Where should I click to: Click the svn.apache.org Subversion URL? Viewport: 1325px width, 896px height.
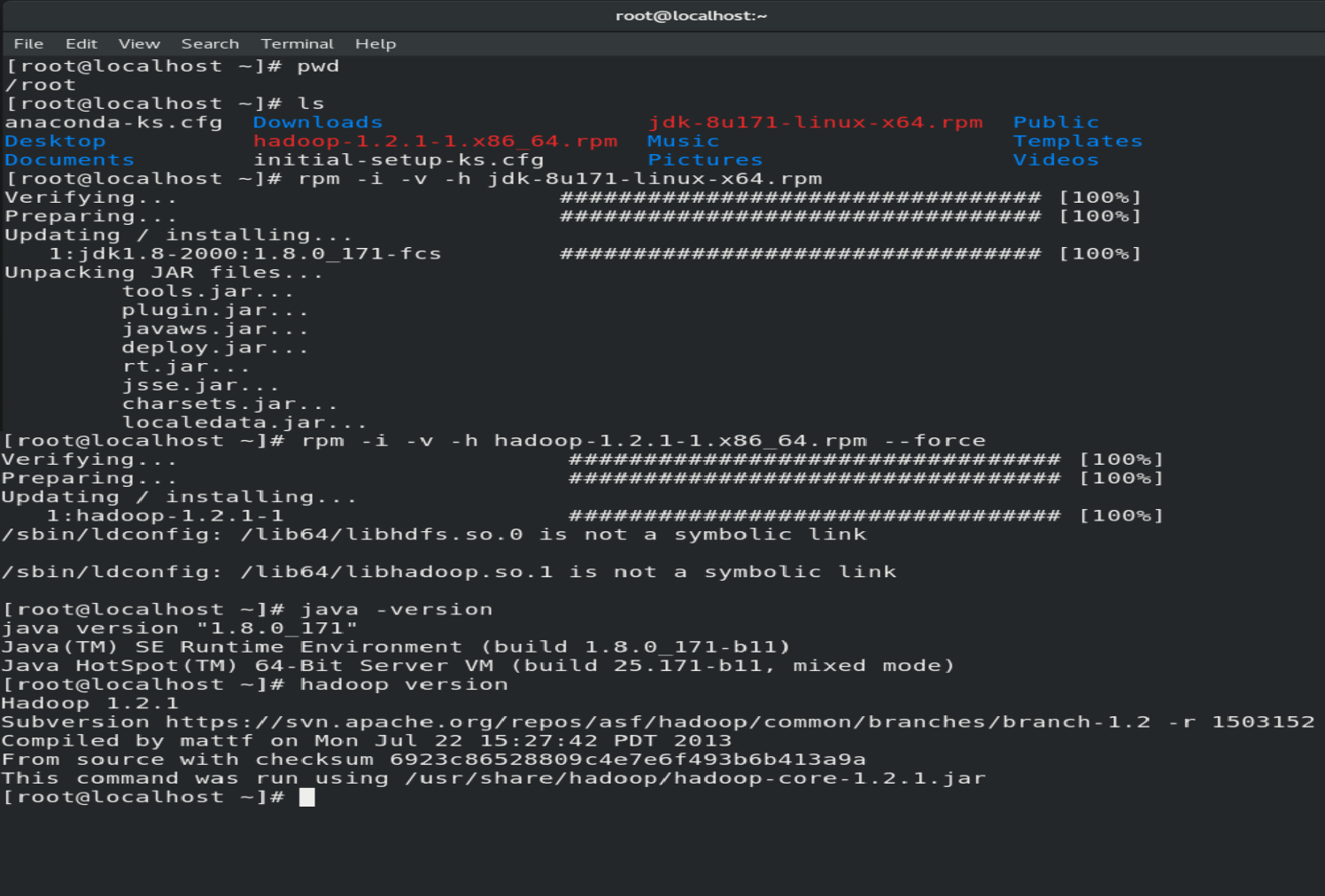click(658, 722)
